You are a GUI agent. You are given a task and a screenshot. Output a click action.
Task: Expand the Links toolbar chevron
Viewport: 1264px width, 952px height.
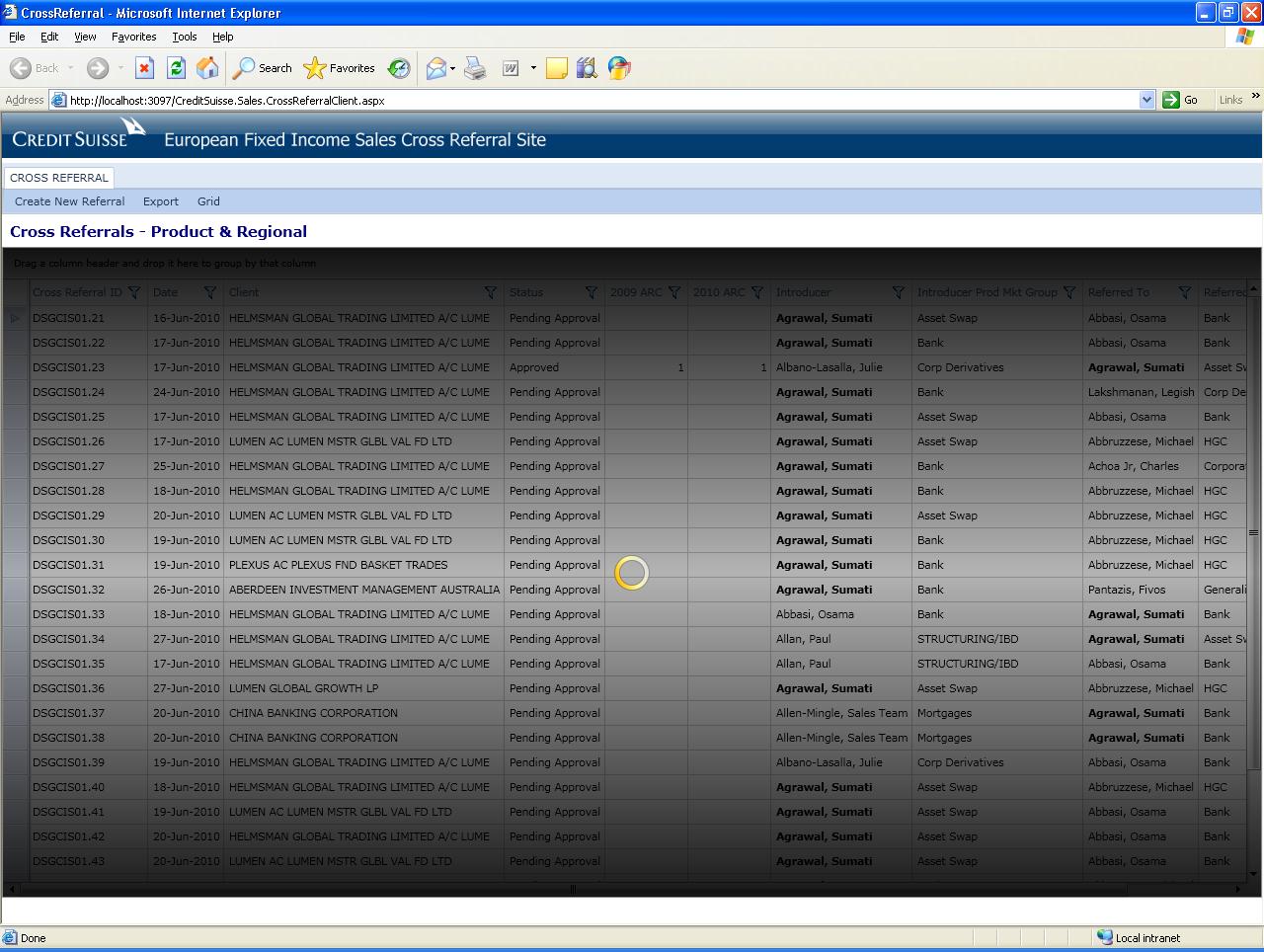[1255, 96]
